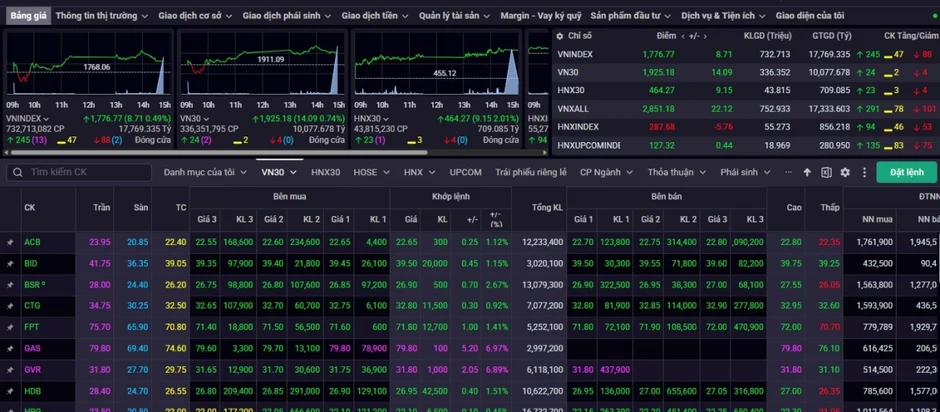The image size is (940, 412).
Task: Open the index table settings gear
Action: (559, 36)
